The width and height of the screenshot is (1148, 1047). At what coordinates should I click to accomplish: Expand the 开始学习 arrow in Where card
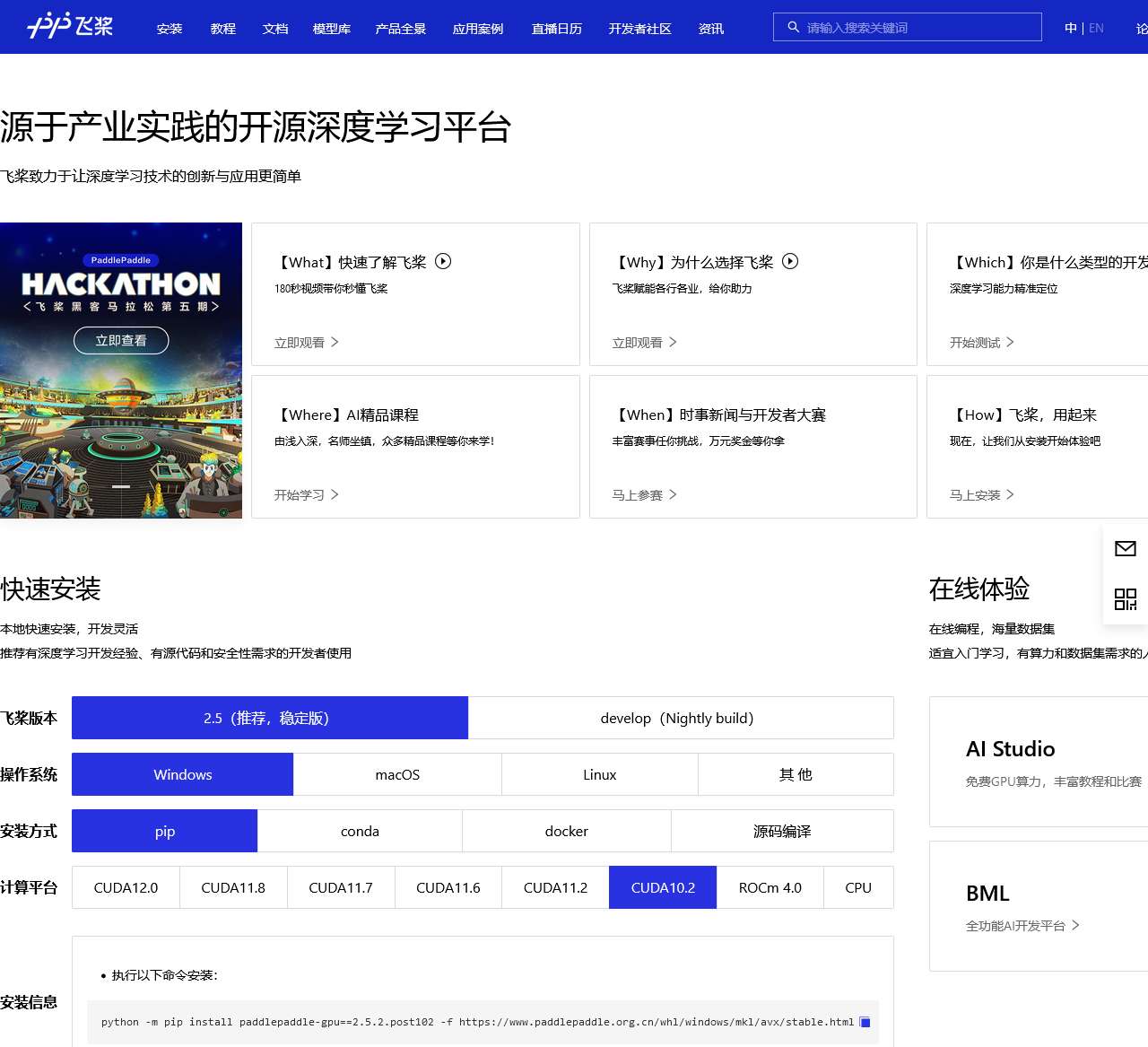(335, 494)
